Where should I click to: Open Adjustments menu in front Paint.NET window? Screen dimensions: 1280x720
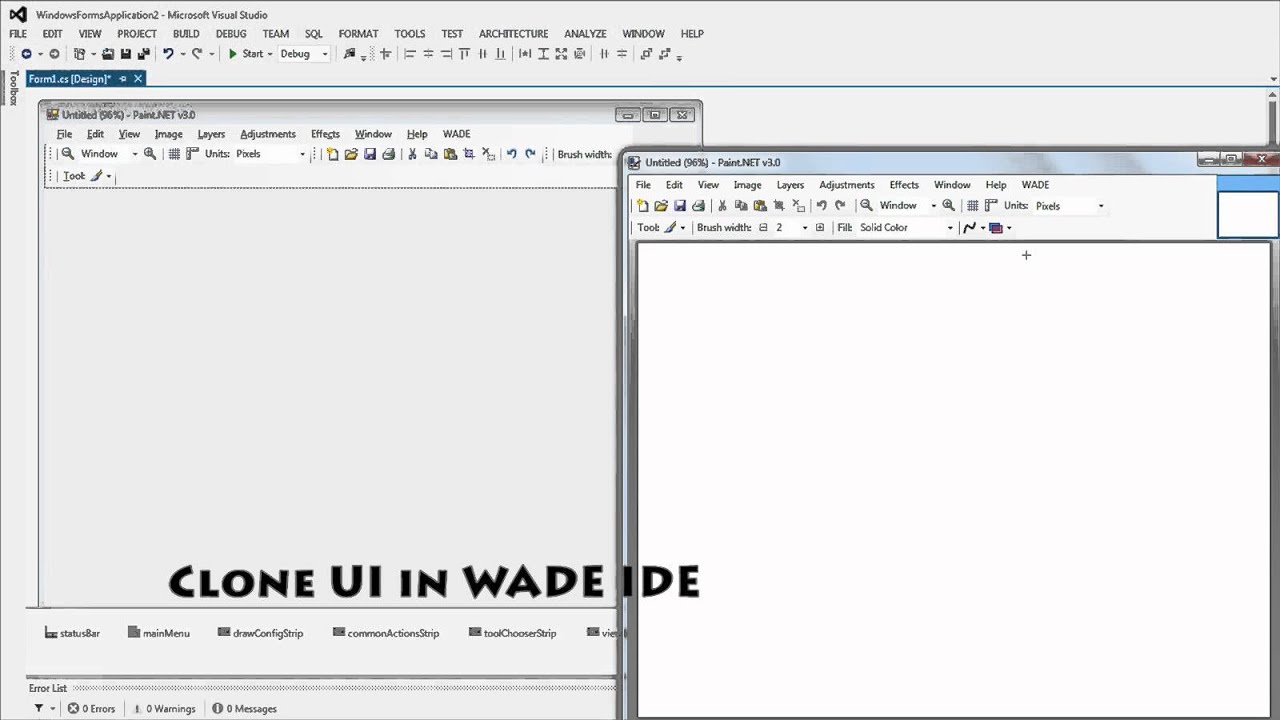(x=847, y=185)
